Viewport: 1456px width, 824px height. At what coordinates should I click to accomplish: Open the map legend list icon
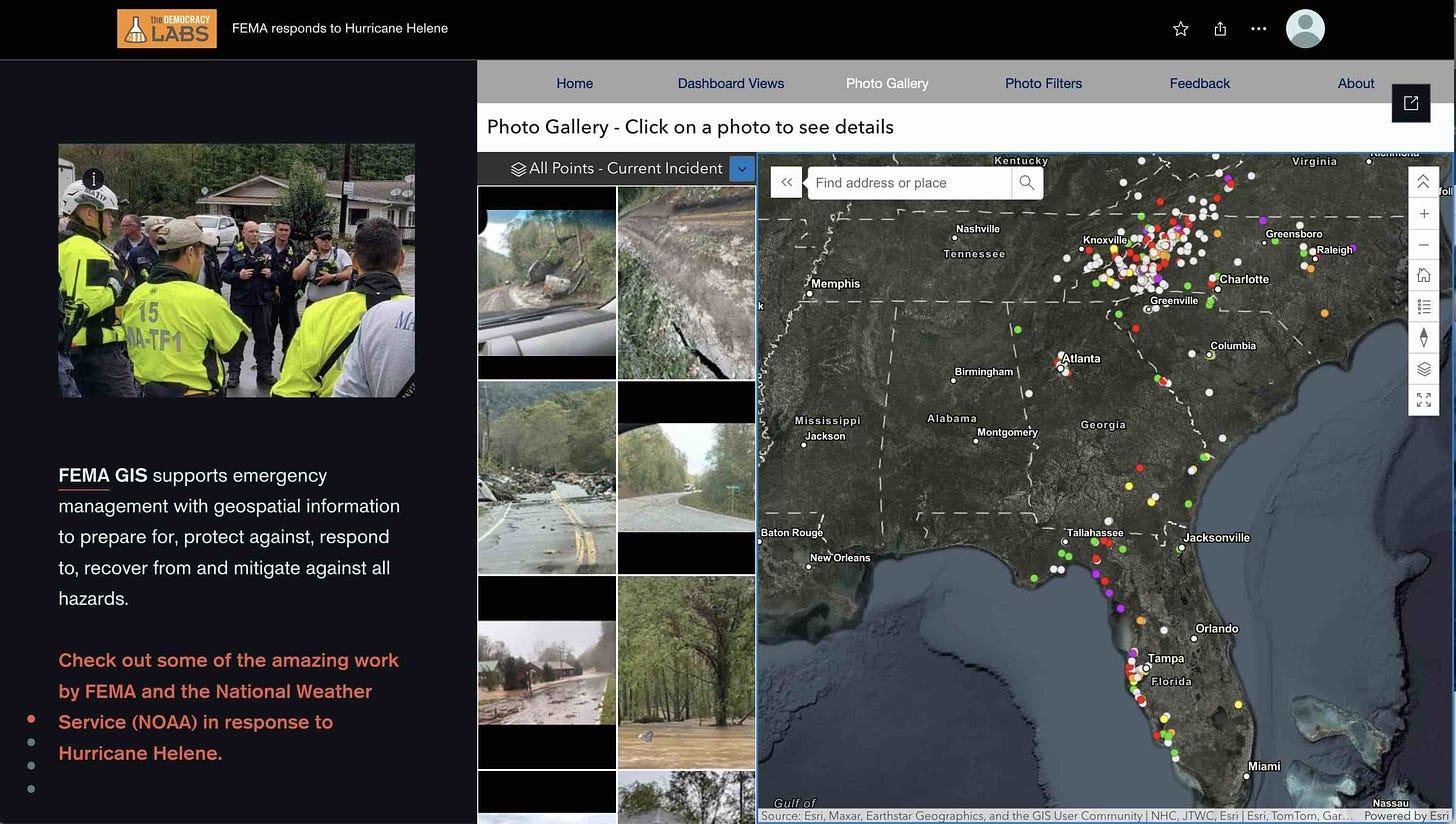pos(1424,307)
